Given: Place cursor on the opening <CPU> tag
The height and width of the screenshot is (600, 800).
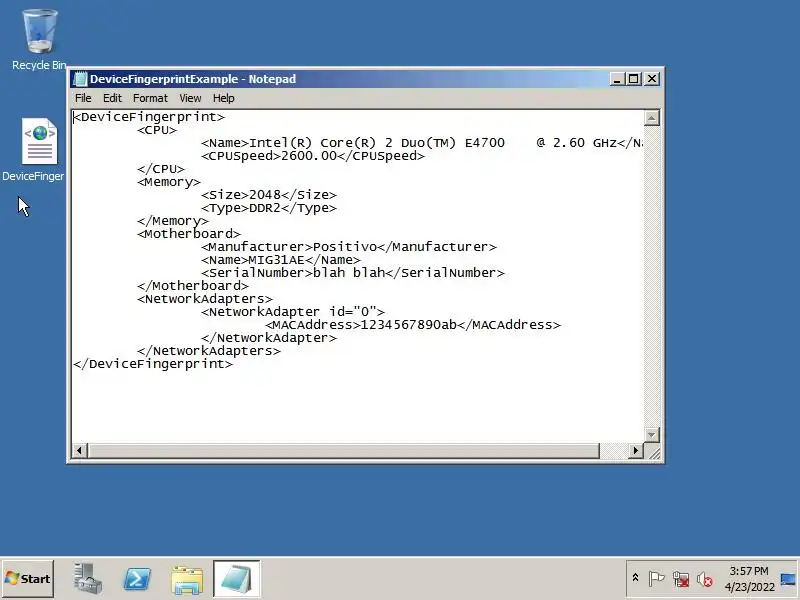Looking at the screenshot, I should click(x=157, y=130).
